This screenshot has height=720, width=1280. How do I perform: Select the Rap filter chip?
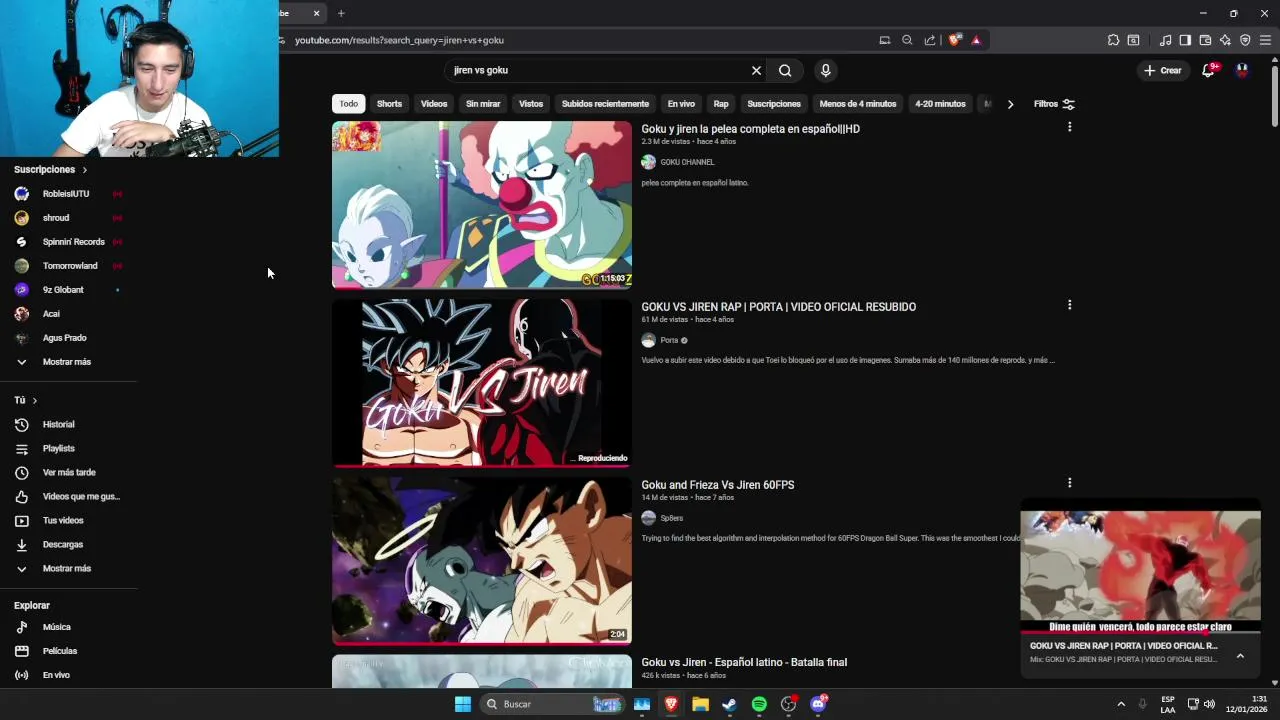(721, 104)
